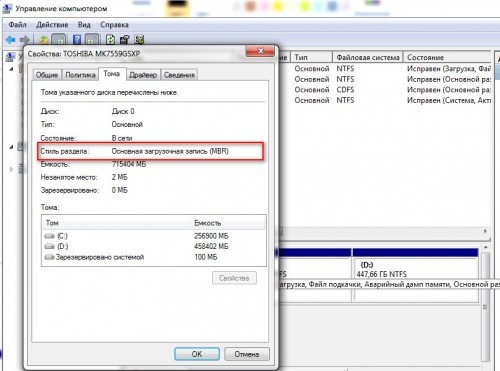Collapse the second group in console tree
This screenshot has height=371, width=500.
click(x=11, y=146)
